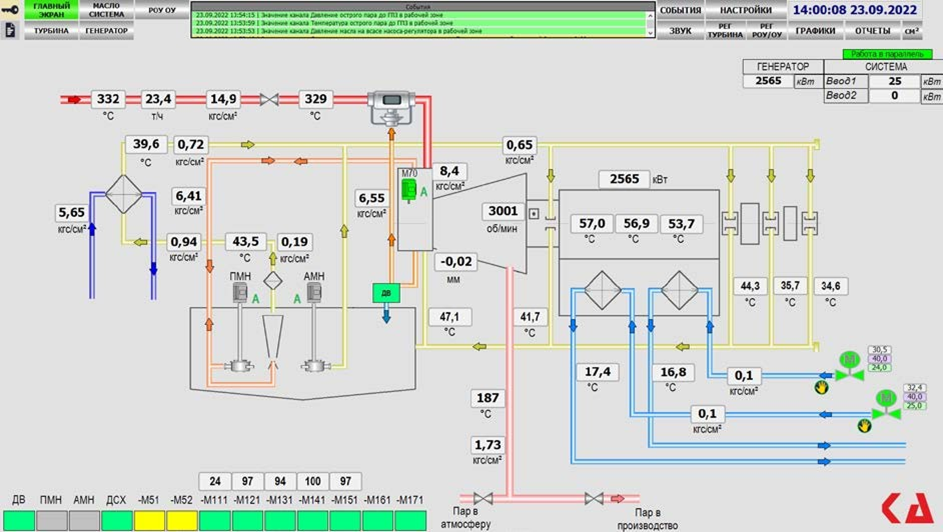The width and height of the screenshot is (943, 532).
Task: Click the 332 °C steam temperature value
Action: tap(108, 99)
